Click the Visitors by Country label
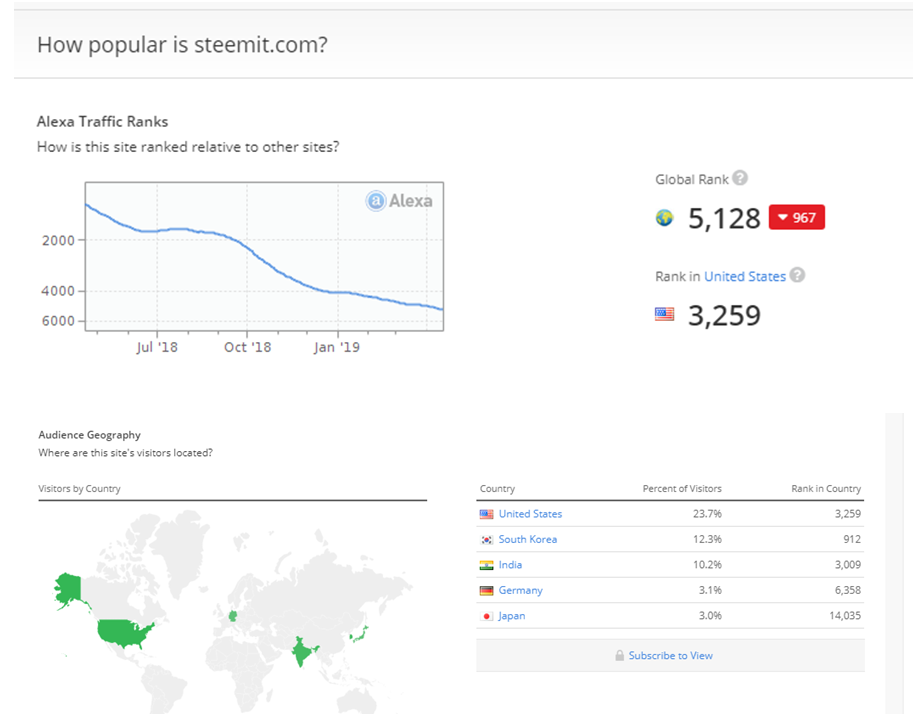Image resolution: width=913 pixels, height=714 pixels. coord(79,488)
